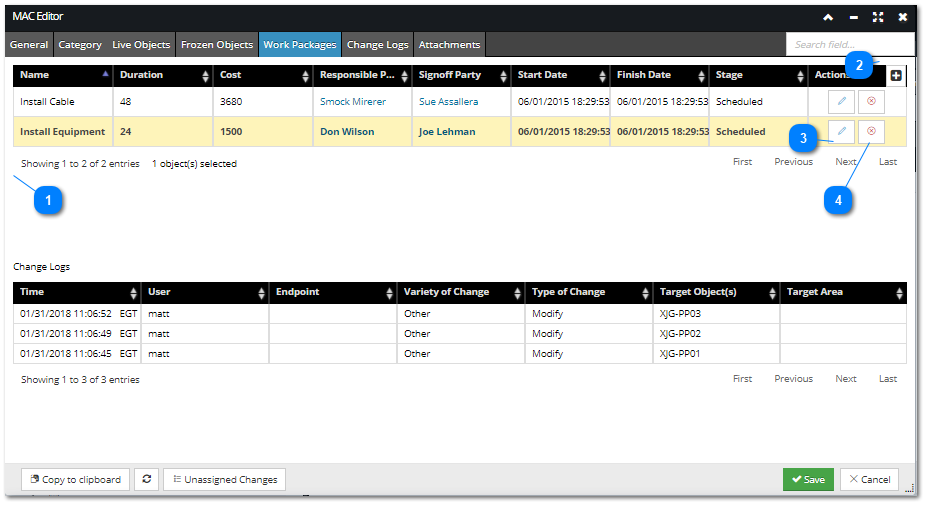The height and width of the screenshot is (505, 926).
Task: Open Don Wilson responsible party link
Action: pyautogui.click(x=347, y=132)
